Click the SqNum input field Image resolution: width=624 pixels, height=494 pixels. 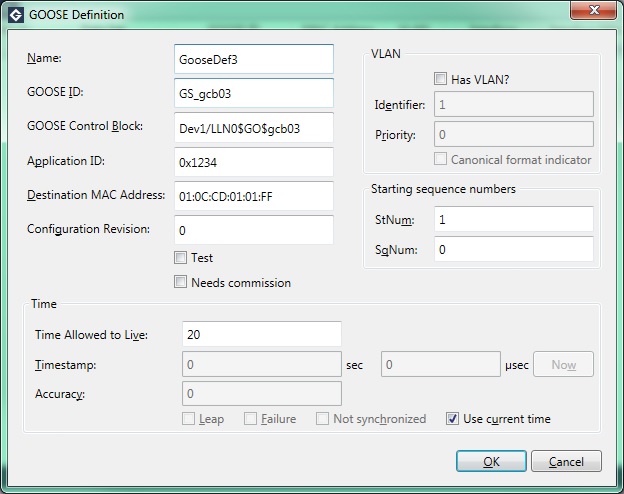(514, 249)
